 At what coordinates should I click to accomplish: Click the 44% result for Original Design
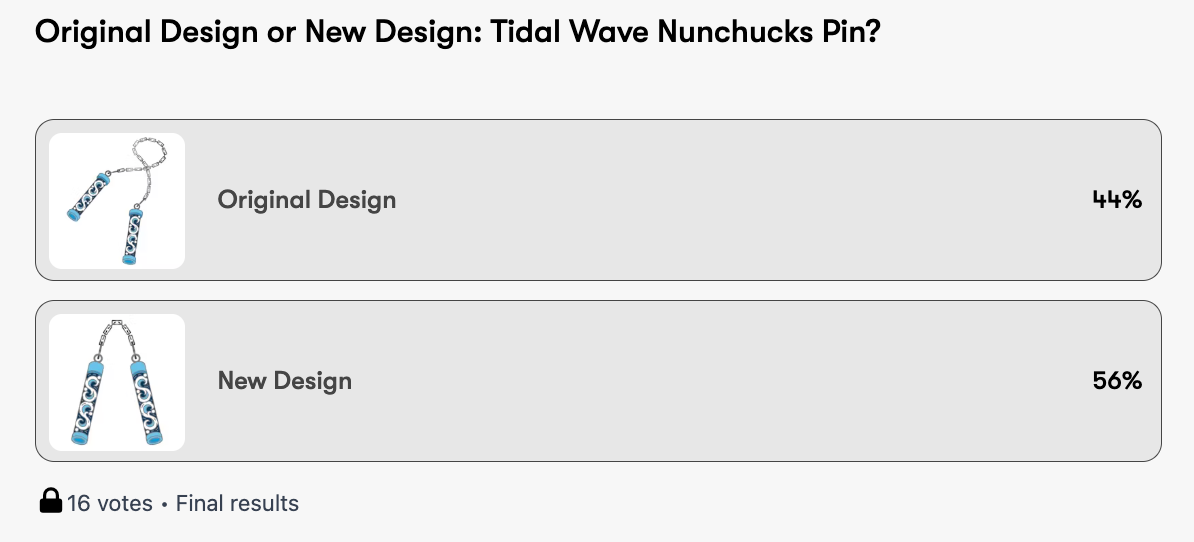point(1117,200)
